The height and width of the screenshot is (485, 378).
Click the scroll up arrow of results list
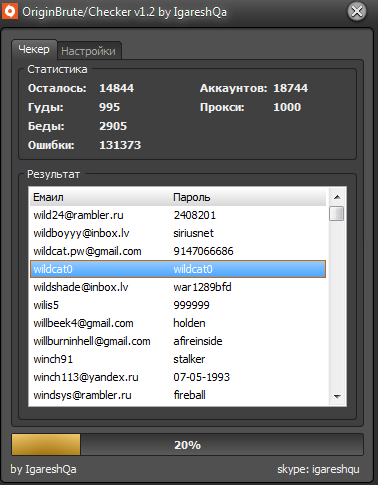[x=337, y=197]
